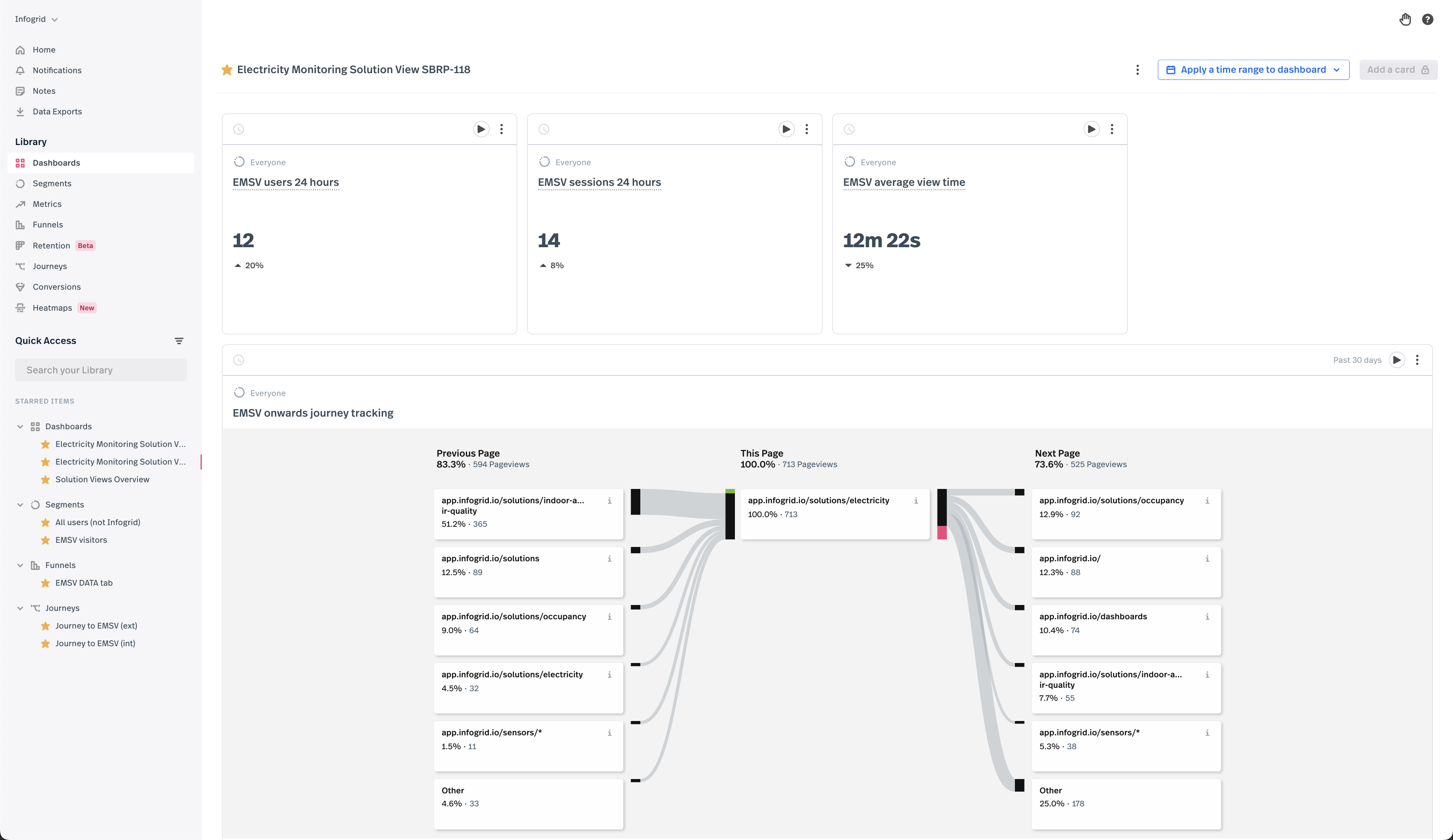Show info for This Page electricity node
1453x840 pixels.
[x=916, y=500]
